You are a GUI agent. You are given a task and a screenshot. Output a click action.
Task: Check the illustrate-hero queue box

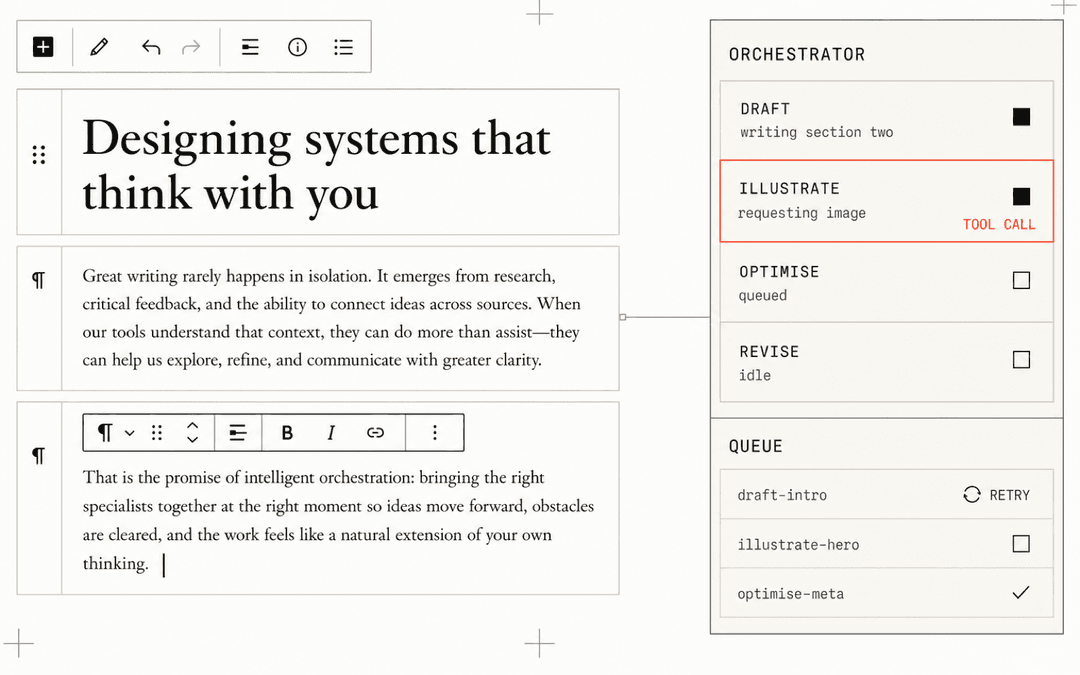(1021, 544)
